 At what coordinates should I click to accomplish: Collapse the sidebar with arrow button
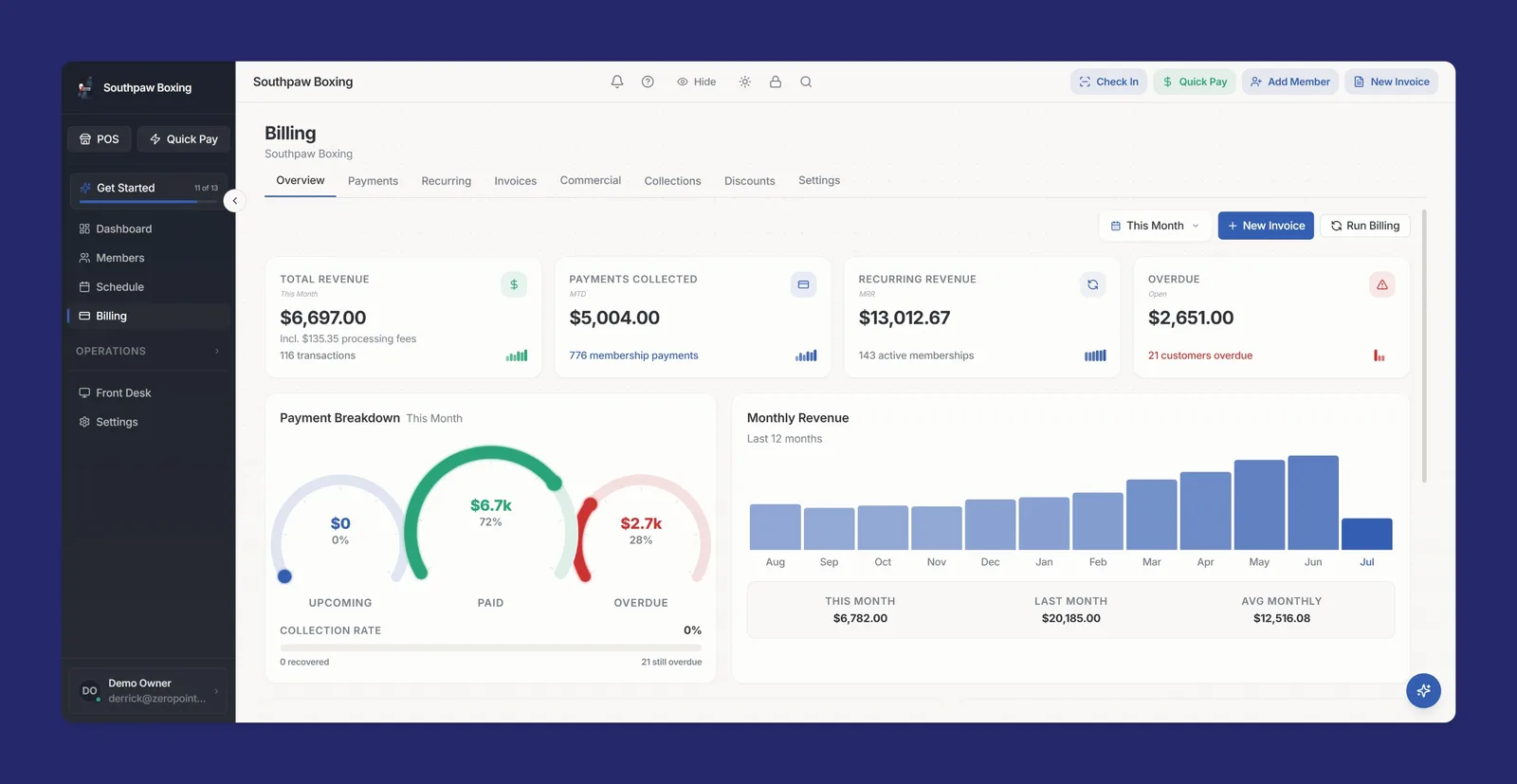(x=235, y=201)
